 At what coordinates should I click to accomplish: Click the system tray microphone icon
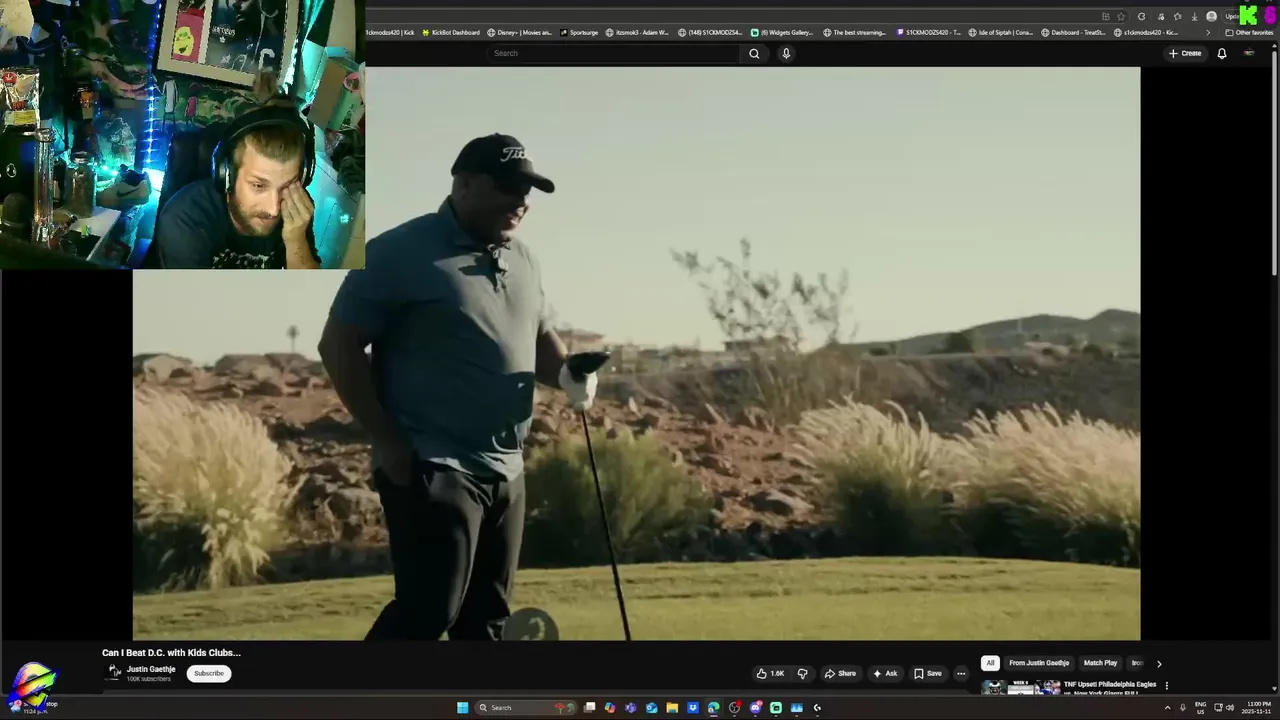tap(1184, 708)
